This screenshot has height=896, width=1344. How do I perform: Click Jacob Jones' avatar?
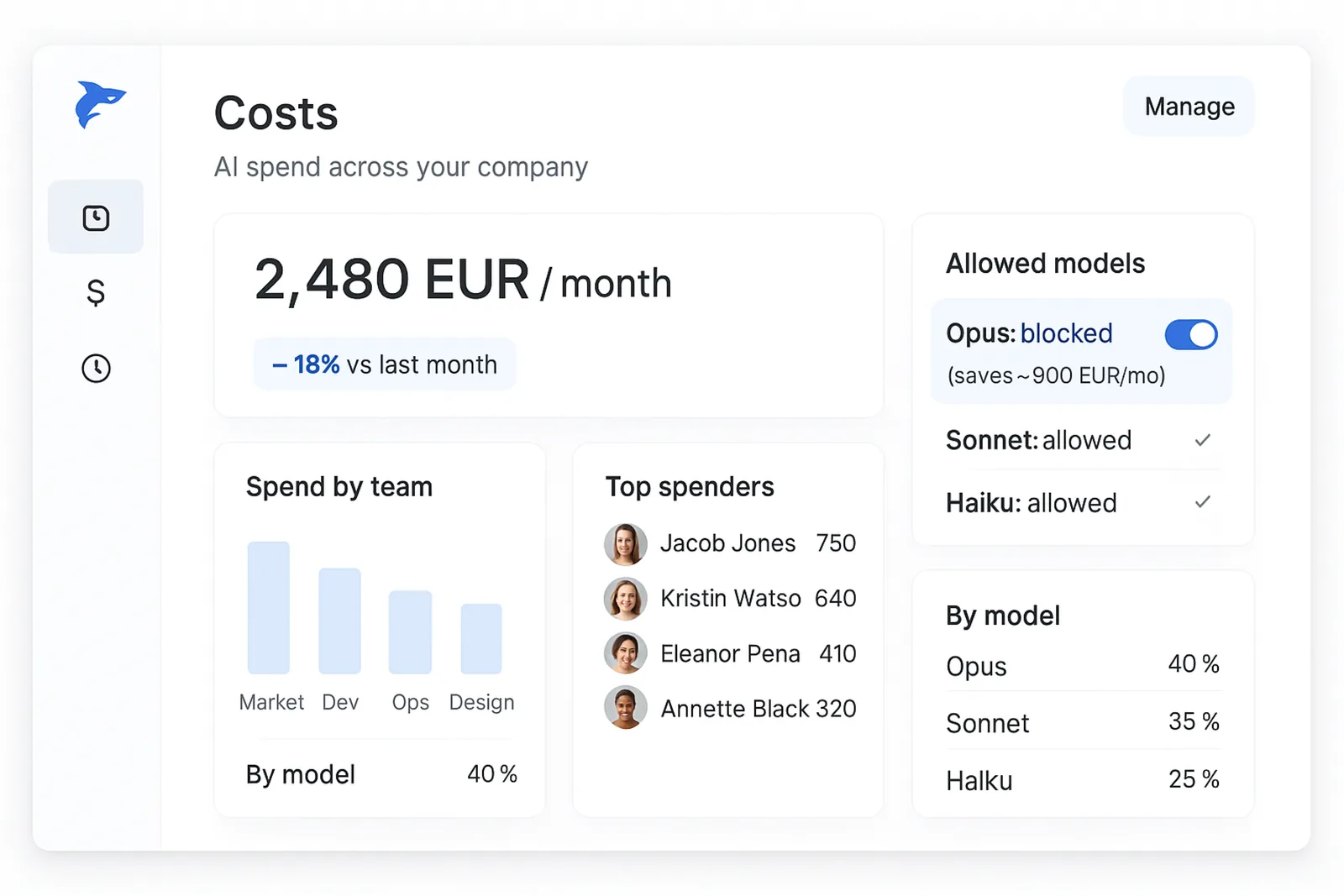point(625,544)
